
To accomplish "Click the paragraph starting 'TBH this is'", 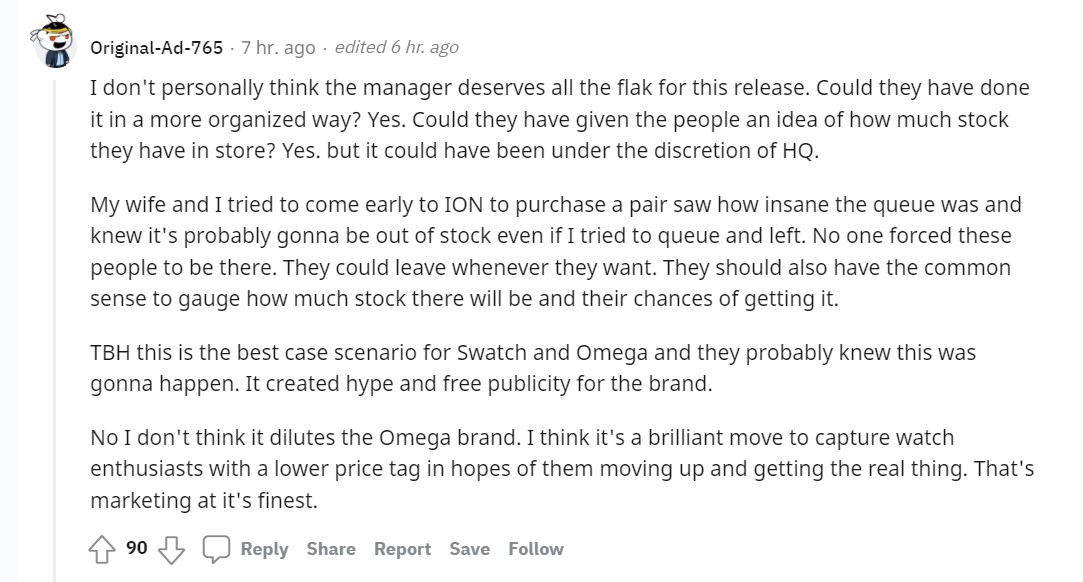I will pos(533,368).
